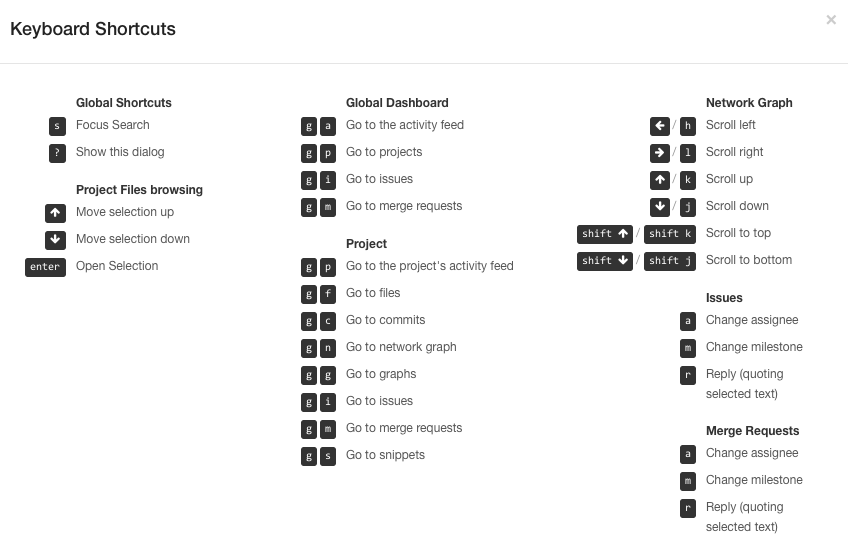Click the right arrow key for Scroll right
Image resolution: width=848 pixels, height=549 pixels.
click(659, 153)
